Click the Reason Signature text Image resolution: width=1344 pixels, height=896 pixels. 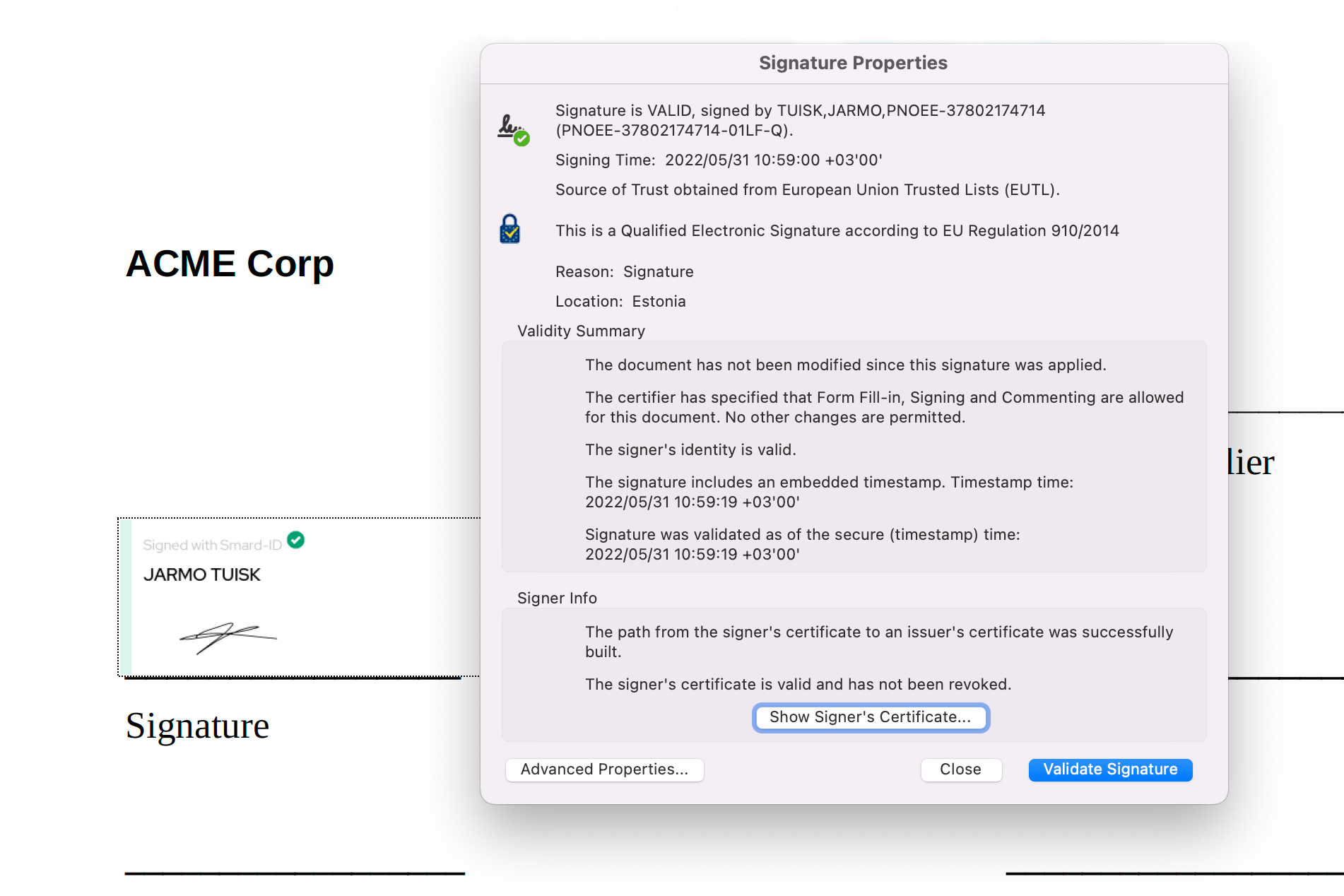(x=625, y=271)
